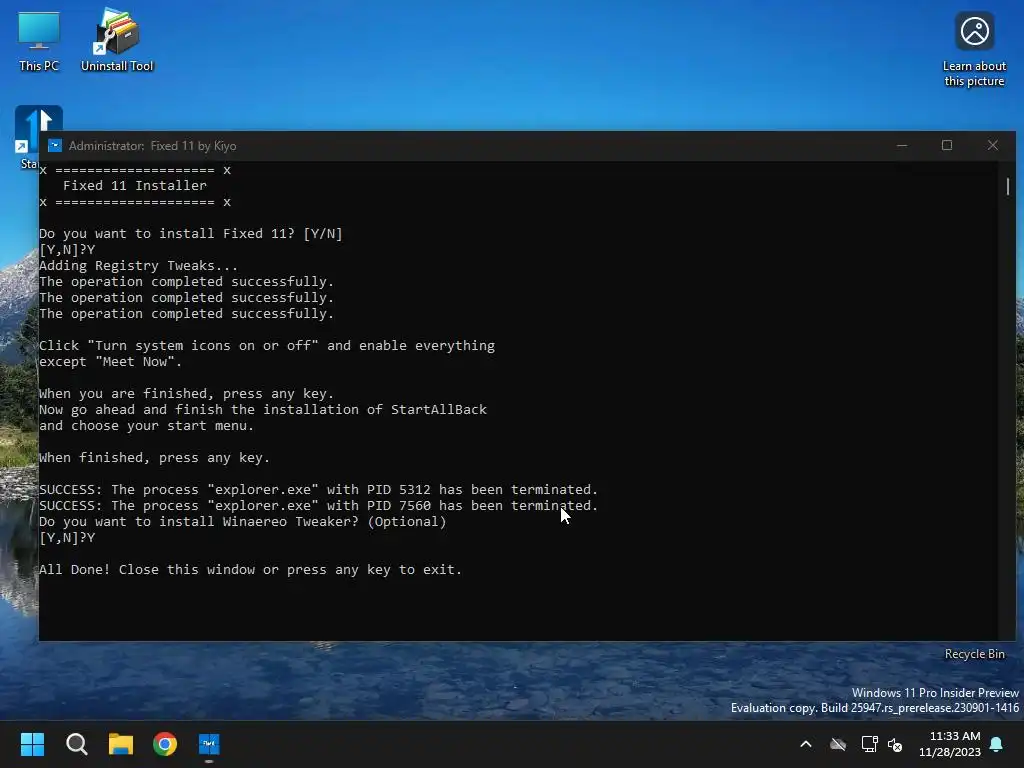Click the 'Fixed 11 Installer' header text

(x=135, y=185)
